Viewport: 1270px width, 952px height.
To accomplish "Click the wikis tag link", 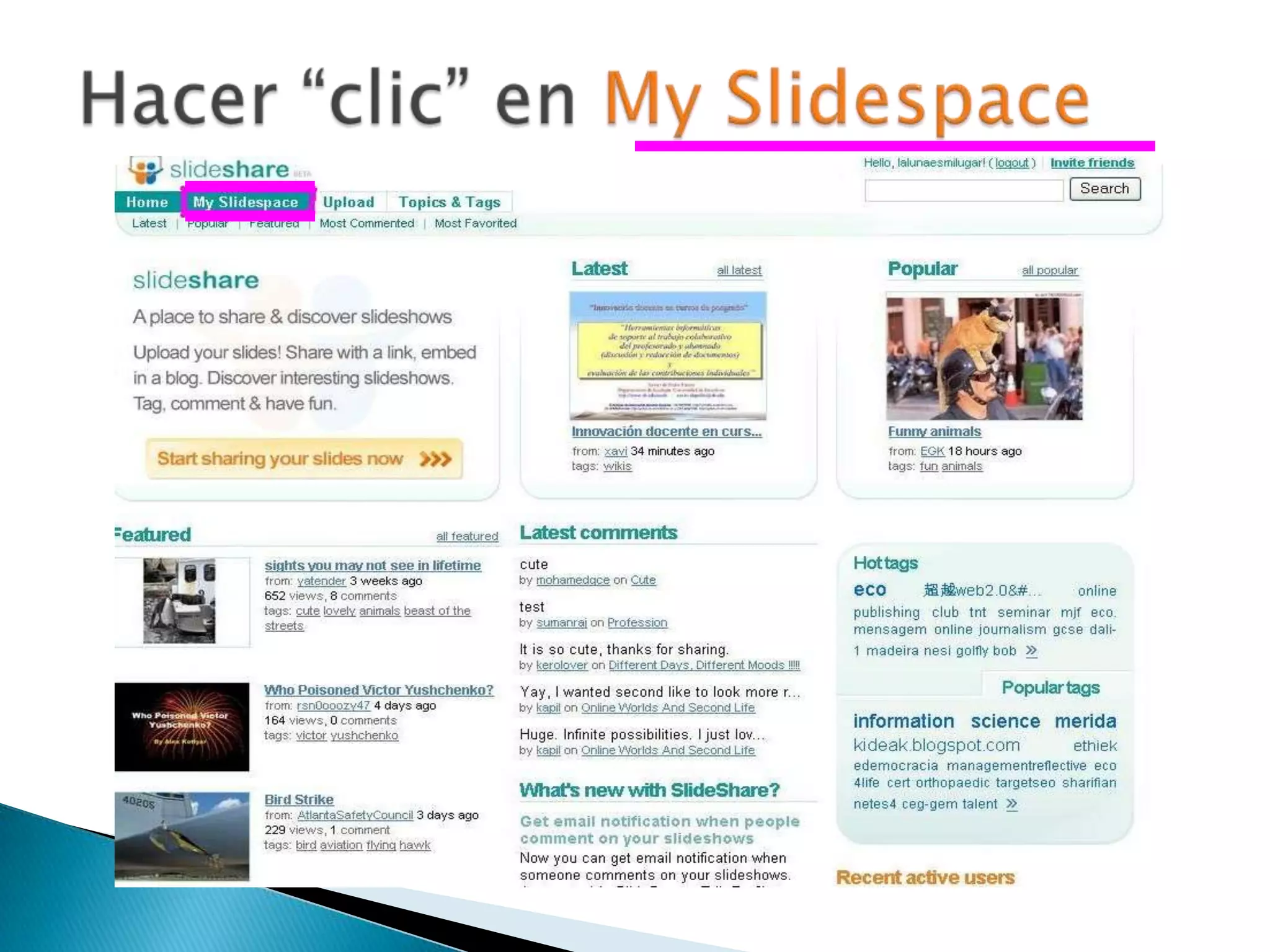I will click(618, 466).
